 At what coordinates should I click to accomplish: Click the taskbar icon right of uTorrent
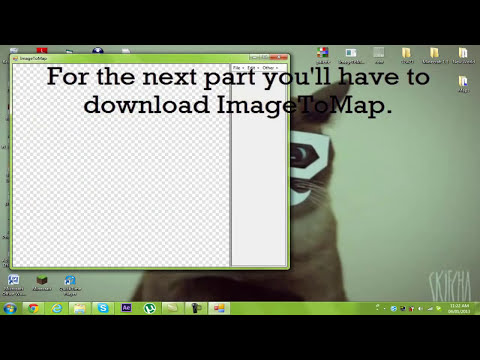pos(173,308)
